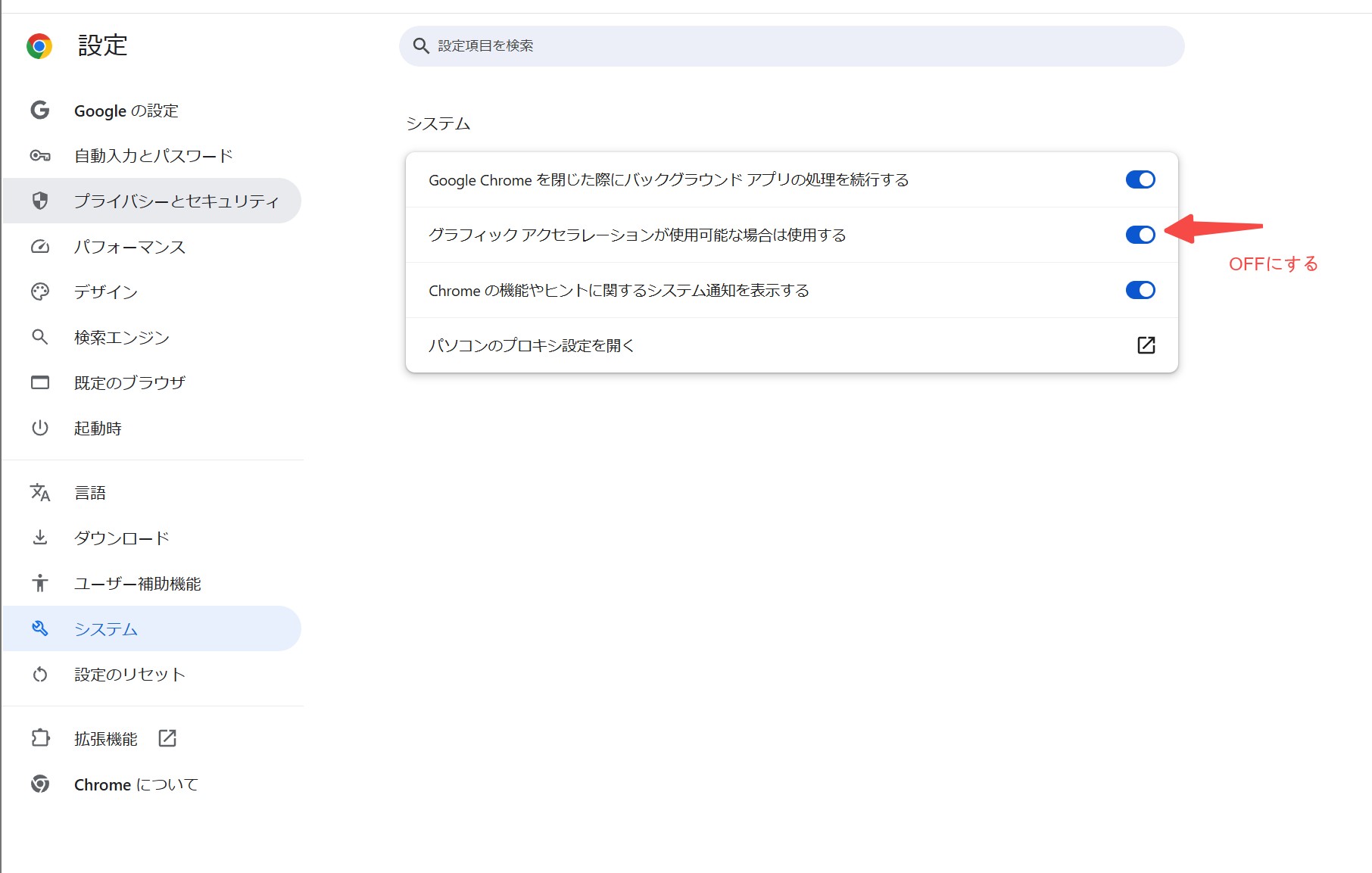
Task: Click the puzzle piece icon for 拡張機能
Action: 40,738
